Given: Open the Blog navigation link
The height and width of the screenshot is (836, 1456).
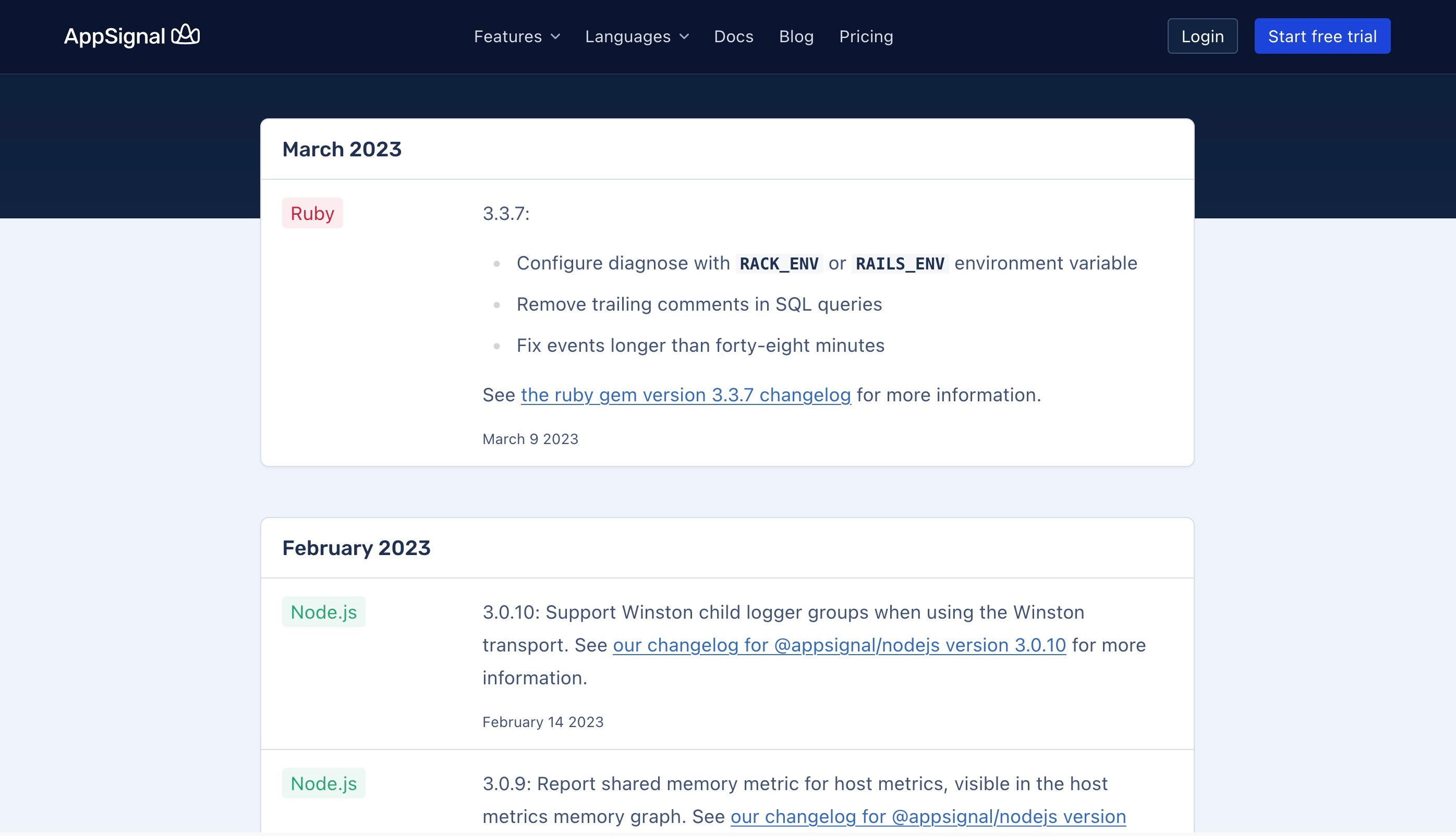Looking at the screenshot, I should pos(796,36).
